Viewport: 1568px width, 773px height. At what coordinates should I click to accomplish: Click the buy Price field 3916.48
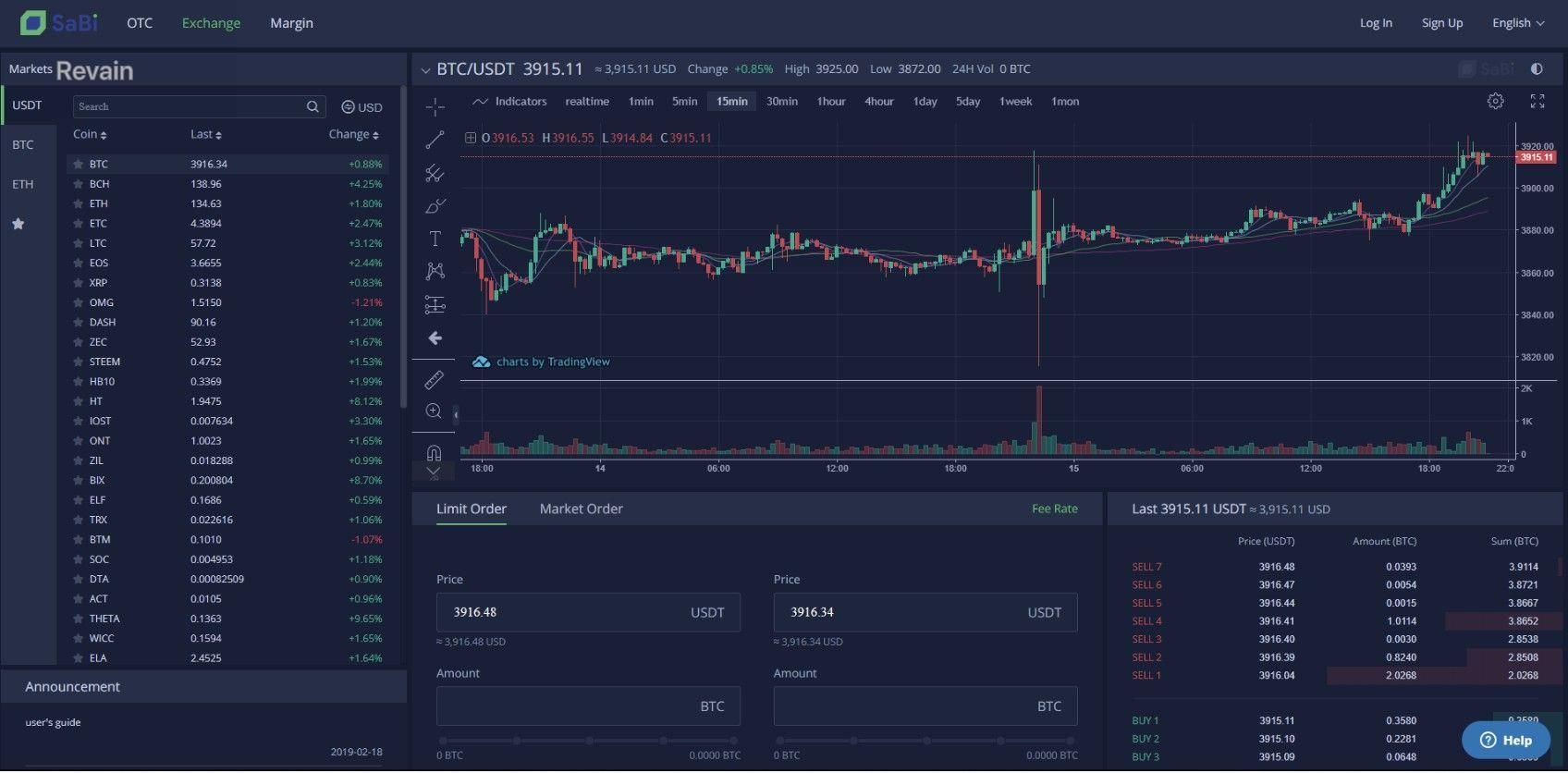pyautogui.click(x=588, y=612)
